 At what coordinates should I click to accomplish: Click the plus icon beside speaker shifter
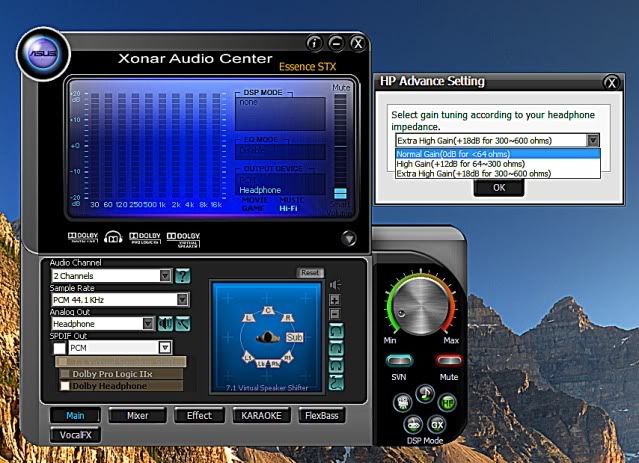pos(335,300)
